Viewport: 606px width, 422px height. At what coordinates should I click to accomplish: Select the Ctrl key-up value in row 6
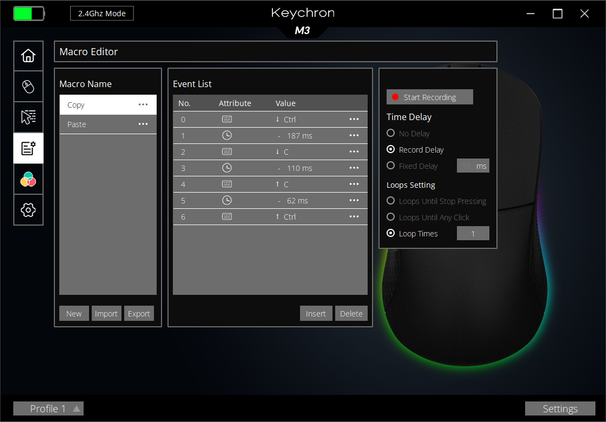pos(286,217)
